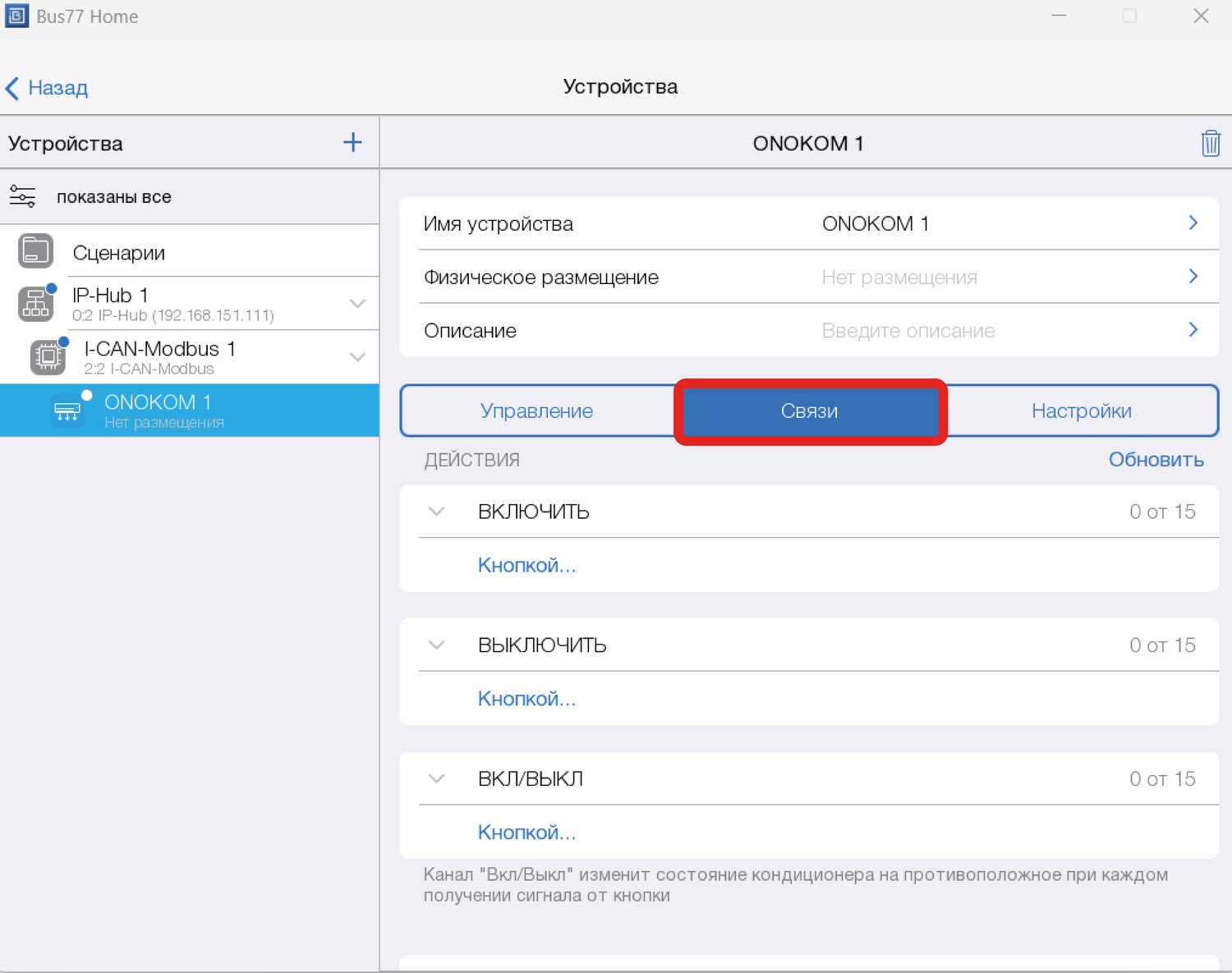Screen dimensions: 1232x973
Task: Click the Сценарии folder icon
Action: (x=35, y=251)
